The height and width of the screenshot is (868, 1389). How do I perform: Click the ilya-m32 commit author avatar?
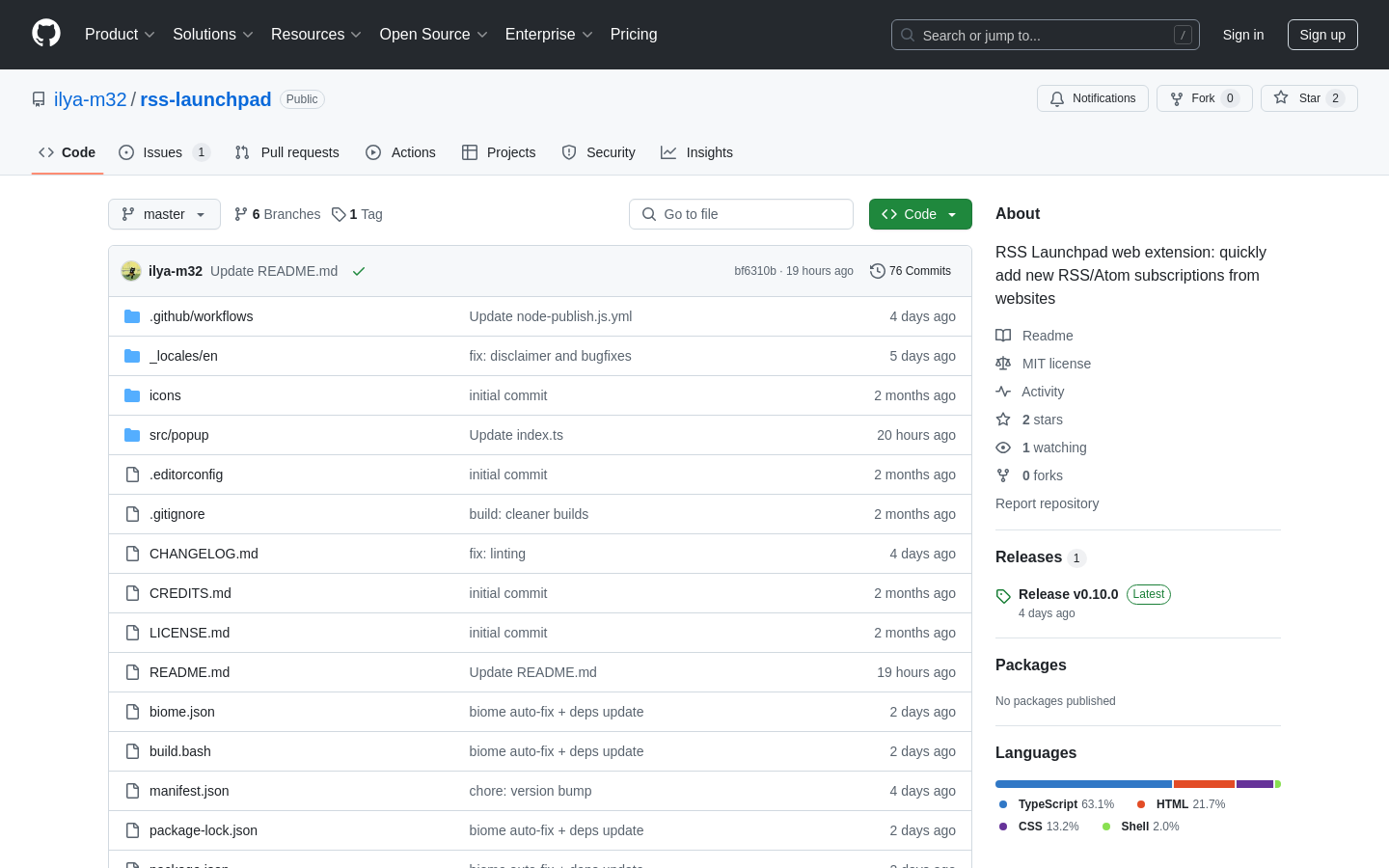131,271
